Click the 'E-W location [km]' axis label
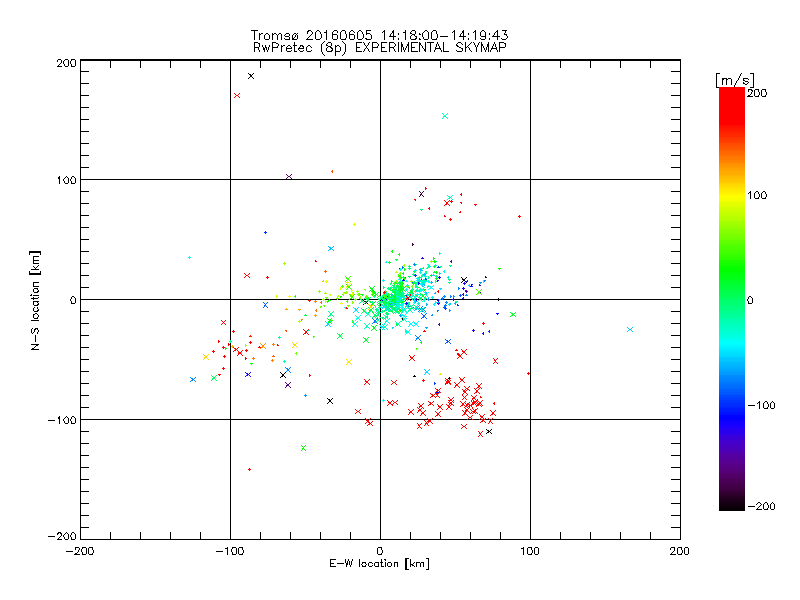This screenshot has width=800, height=600. tap(379, 564)
